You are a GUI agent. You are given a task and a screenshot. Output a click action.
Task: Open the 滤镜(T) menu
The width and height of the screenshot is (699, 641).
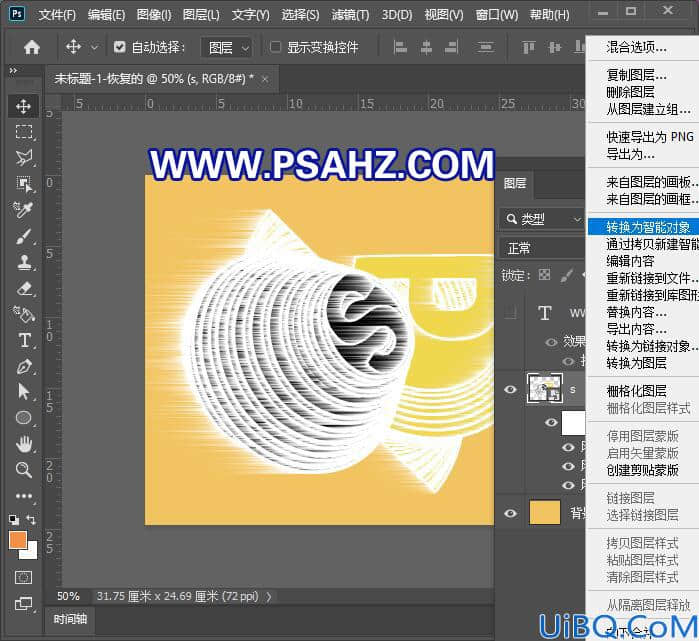350,15
